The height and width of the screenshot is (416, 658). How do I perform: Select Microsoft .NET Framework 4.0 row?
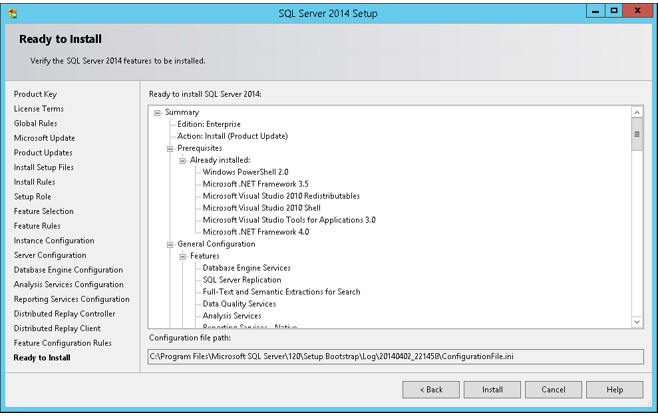coord(256,232)
